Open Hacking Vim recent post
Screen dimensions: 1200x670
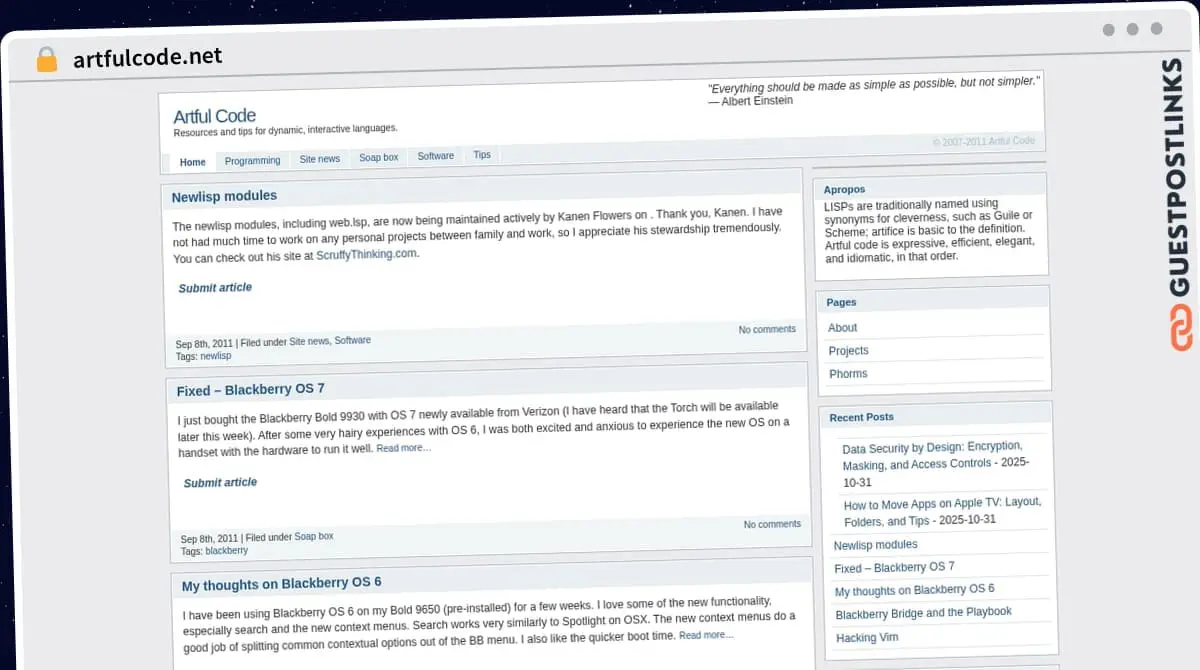click(867, 638)
